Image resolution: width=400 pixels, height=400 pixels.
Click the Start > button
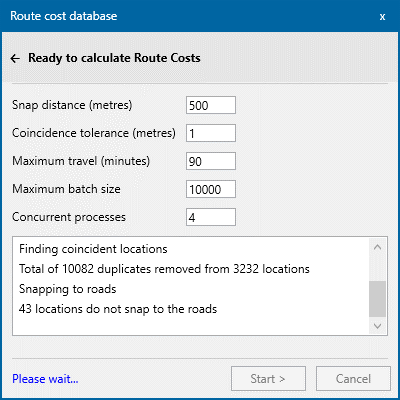point(268,379)
